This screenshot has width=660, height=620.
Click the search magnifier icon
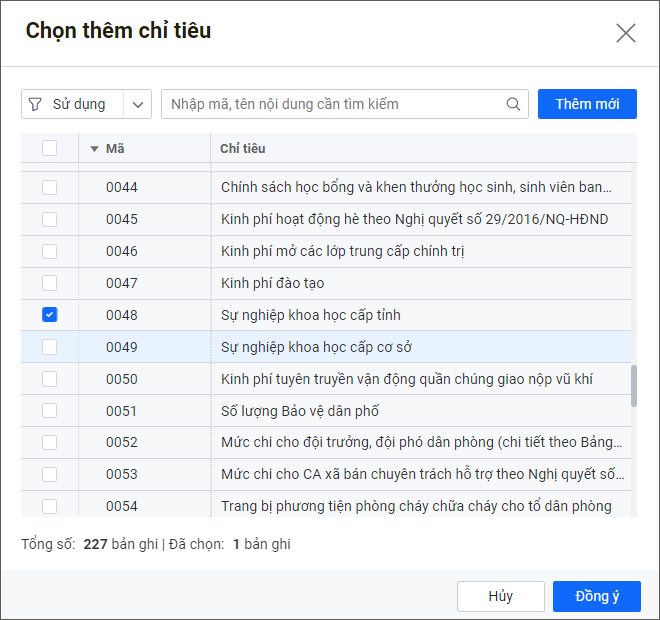(514, 104)
